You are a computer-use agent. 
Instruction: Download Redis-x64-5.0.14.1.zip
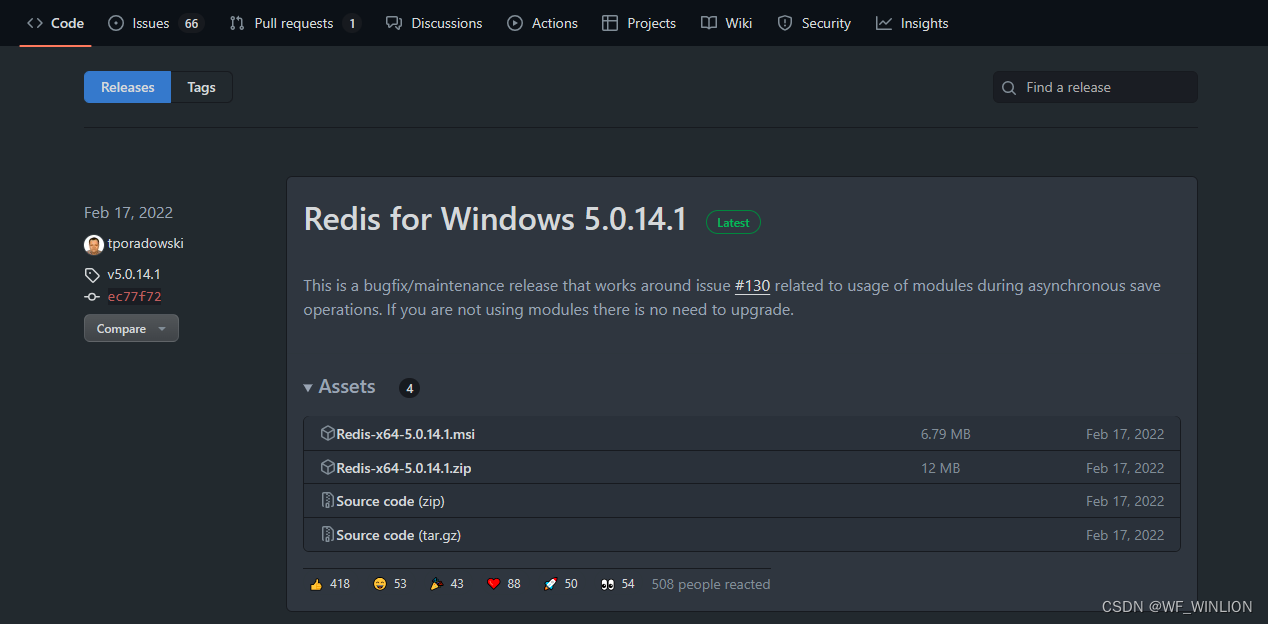(404, 468)
